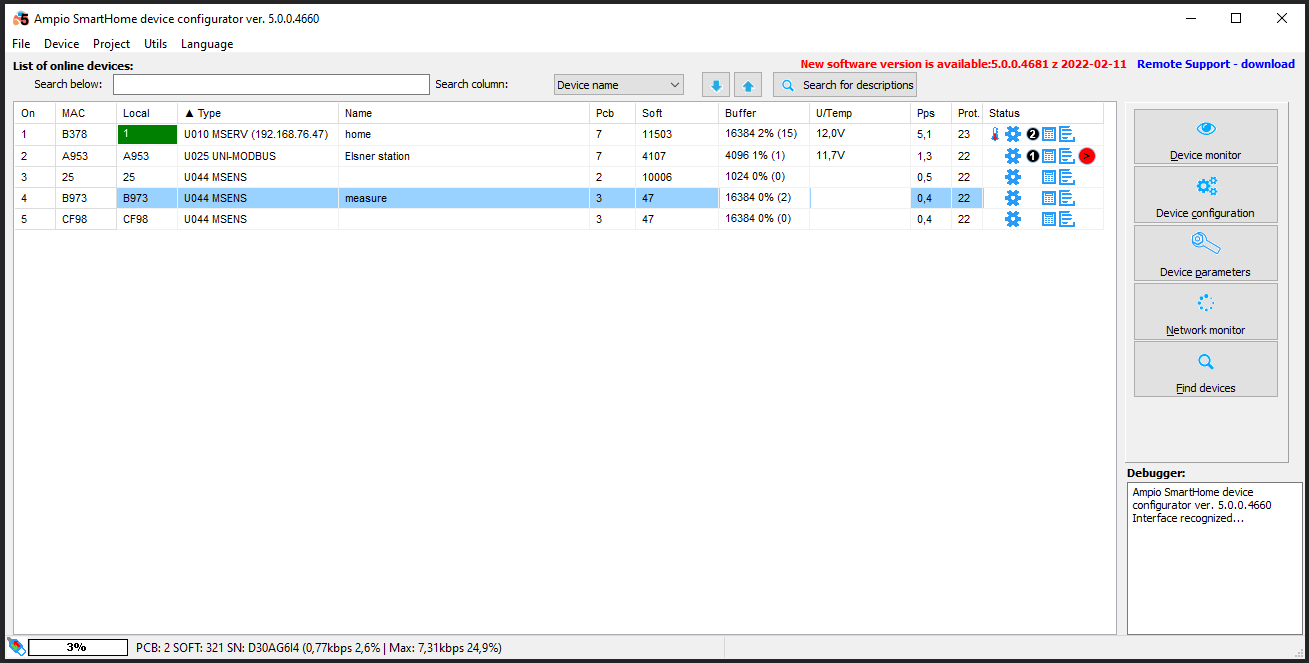Open the Device menu
This screenshot has width=1309, height=663.
click(x=61, y=44)
